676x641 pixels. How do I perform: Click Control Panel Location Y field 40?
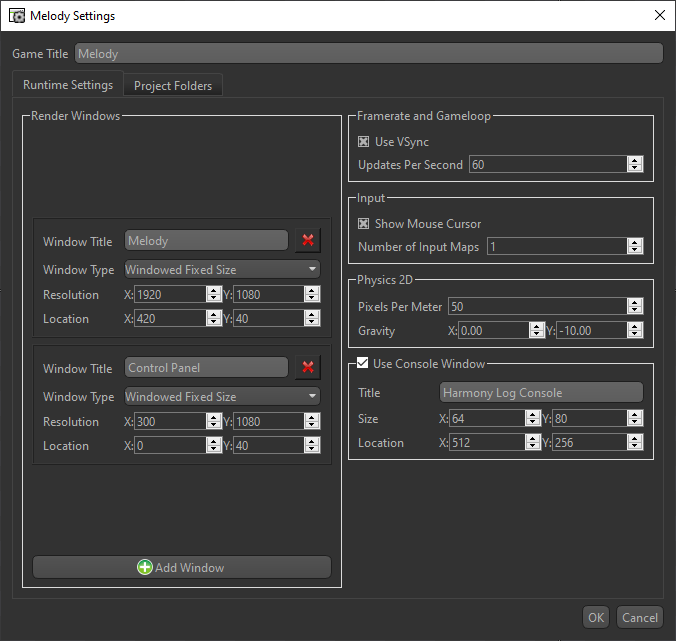click(x=269, y=445)
